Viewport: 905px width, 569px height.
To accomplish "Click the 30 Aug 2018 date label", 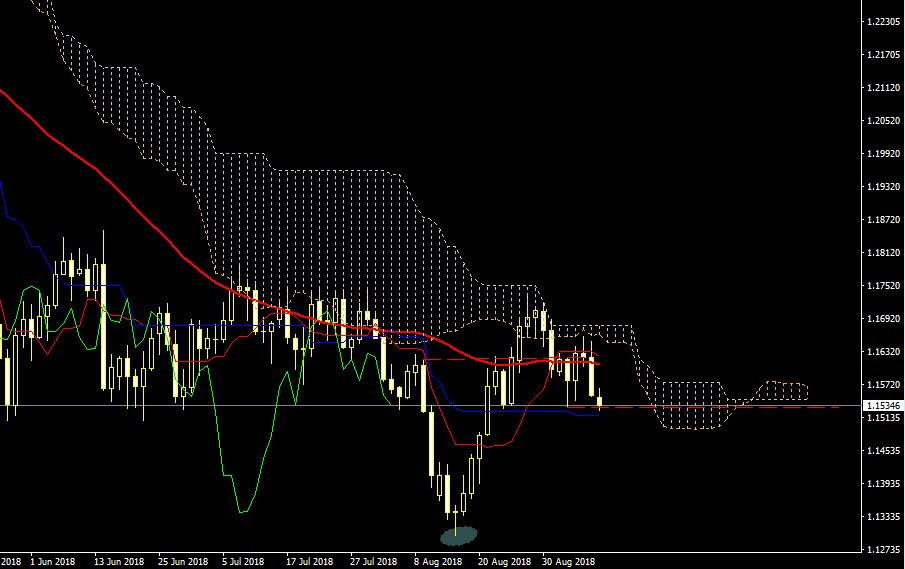I will click(569, 561).
